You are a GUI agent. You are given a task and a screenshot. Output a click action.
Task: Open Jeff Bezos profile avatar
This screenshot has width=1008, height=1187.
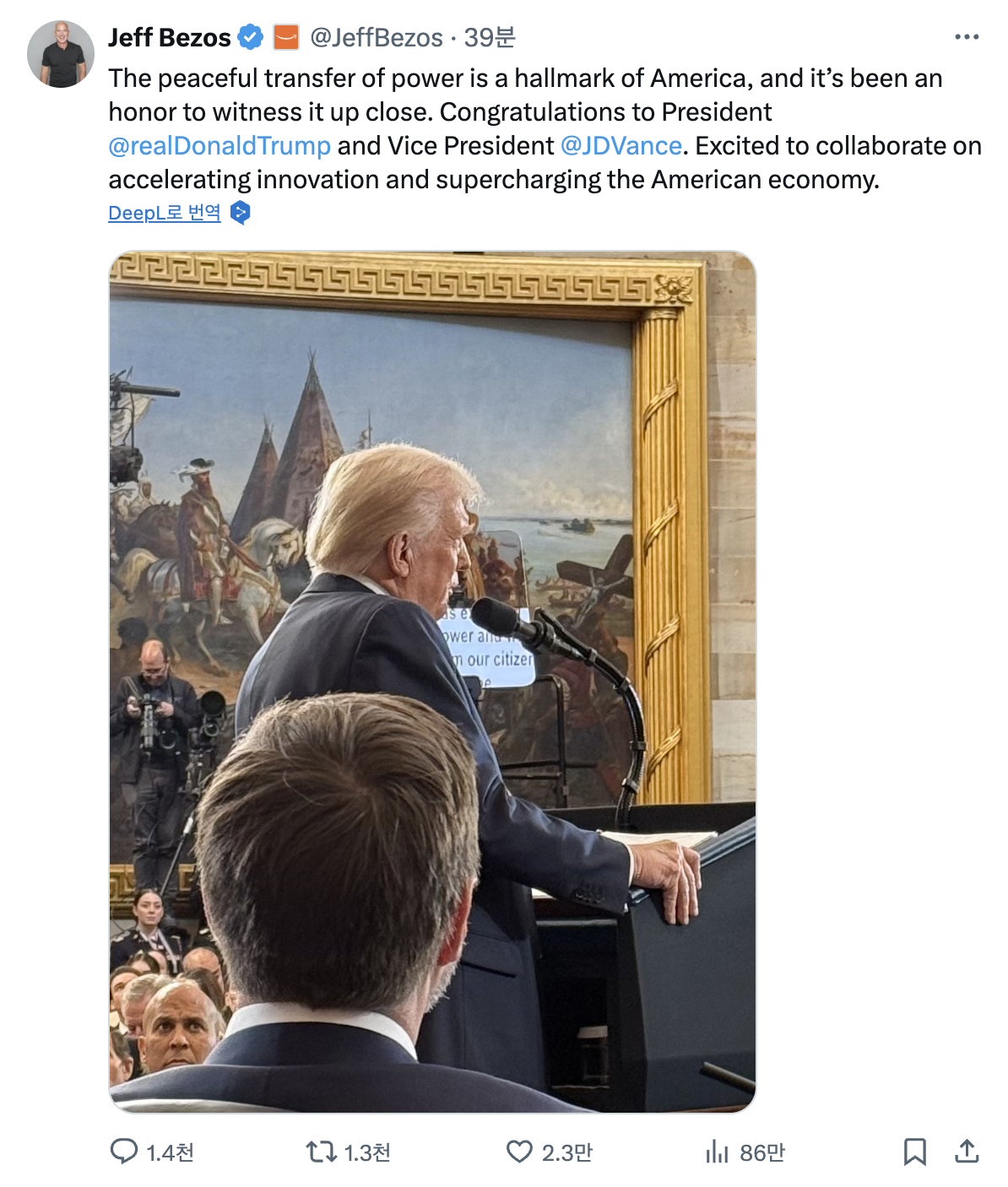pos(60,54)
